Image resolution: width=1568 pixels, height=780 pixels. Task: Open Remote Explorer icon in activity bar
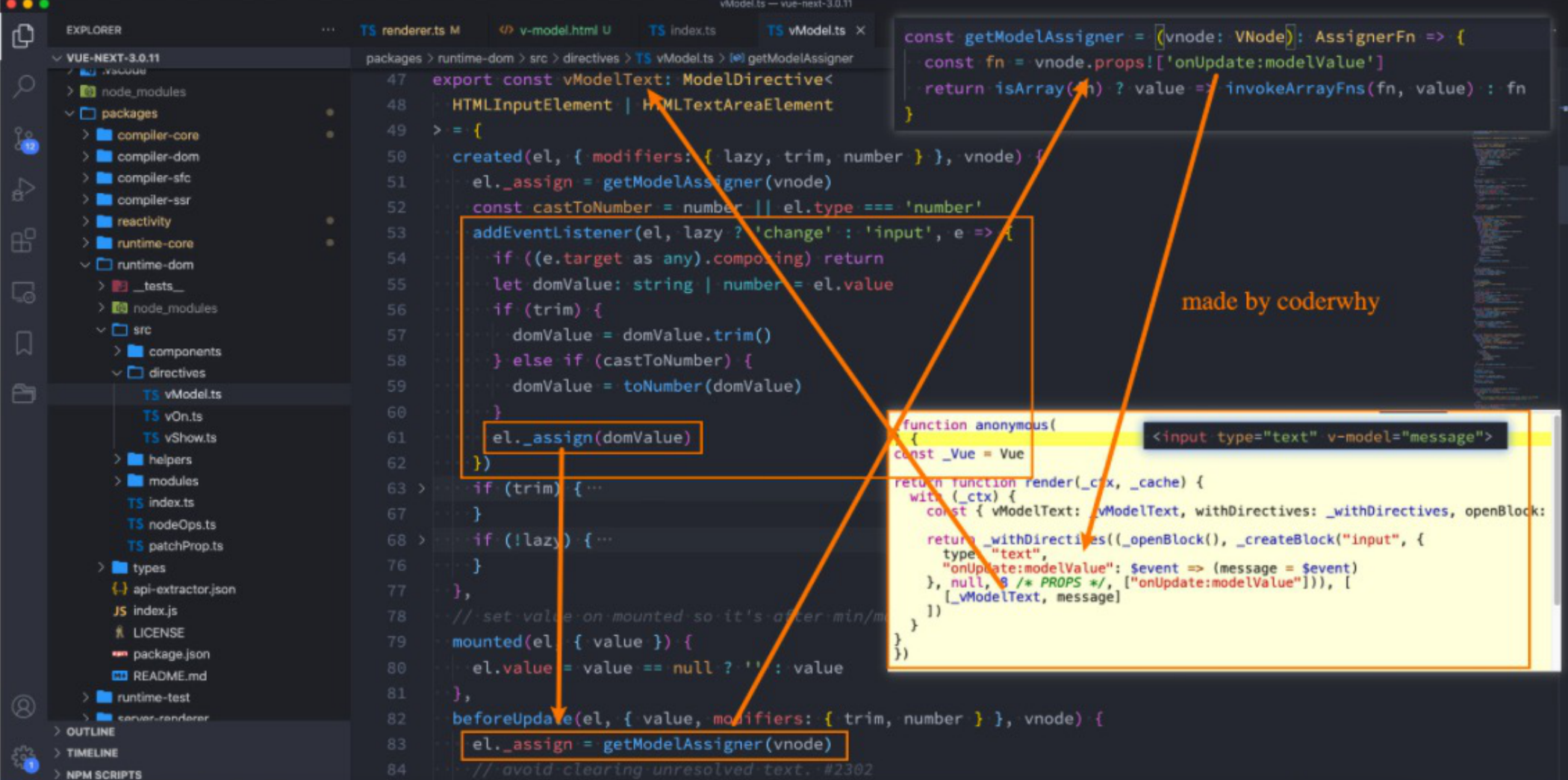tap(23, 292)
